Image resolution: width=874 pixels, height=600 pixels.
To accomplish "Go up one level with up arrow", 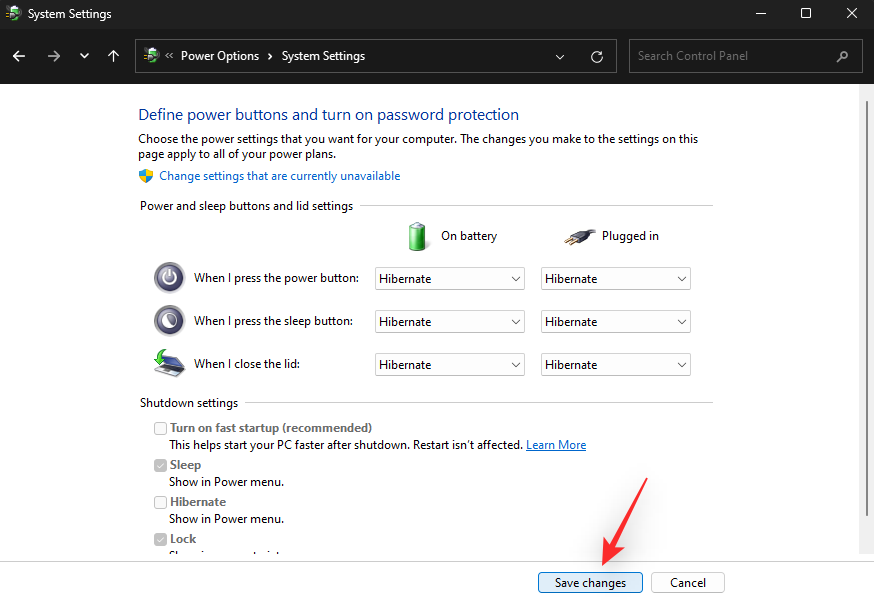I will click(113, 56).
